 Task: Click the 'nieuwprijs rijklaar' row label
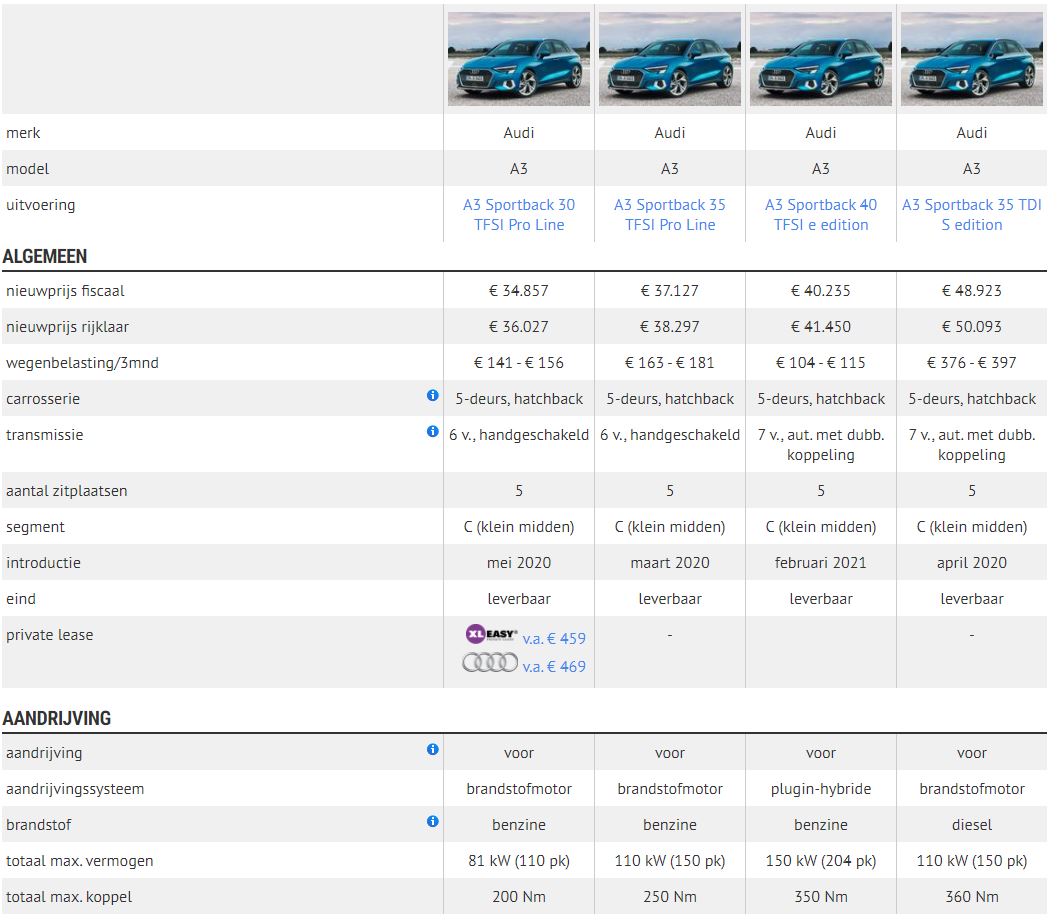coord(67,327)
